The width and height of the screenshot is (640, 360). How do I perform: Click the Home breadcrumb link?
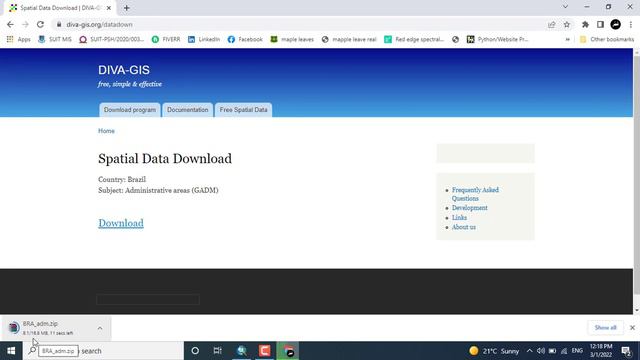[x=106, y=131]
